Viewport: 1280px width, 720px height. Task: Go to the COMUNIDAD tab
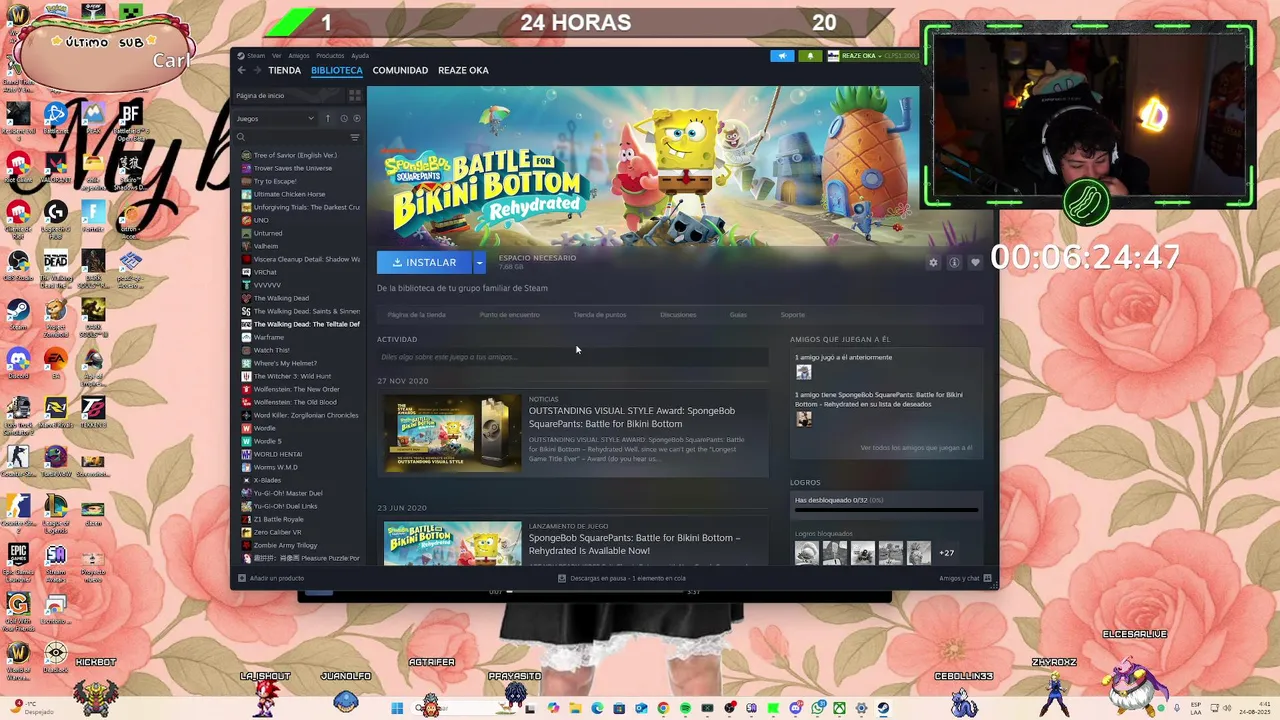tap(400, 70)
